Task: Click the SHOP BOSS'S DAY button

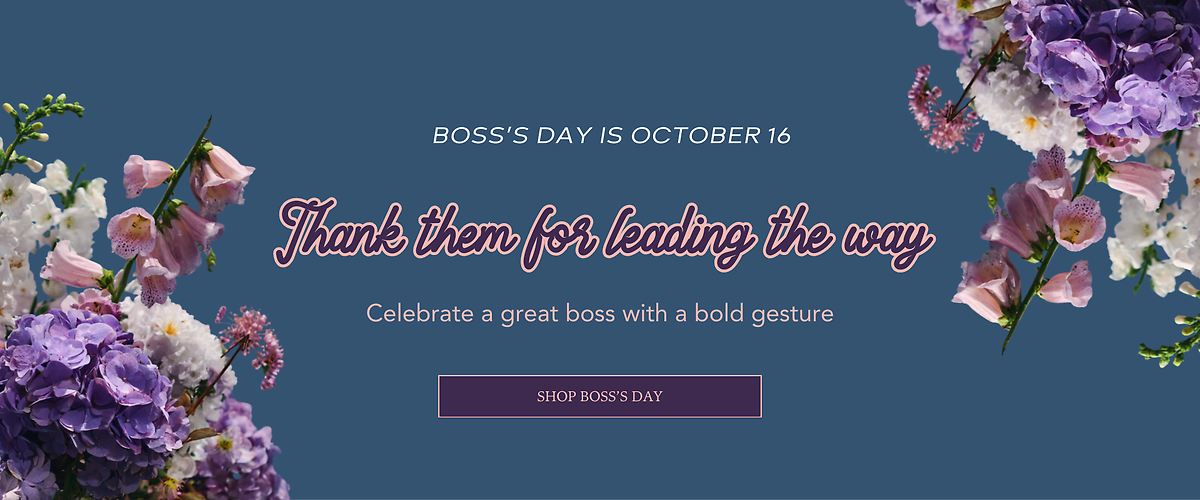Action: tap(599, 396)
